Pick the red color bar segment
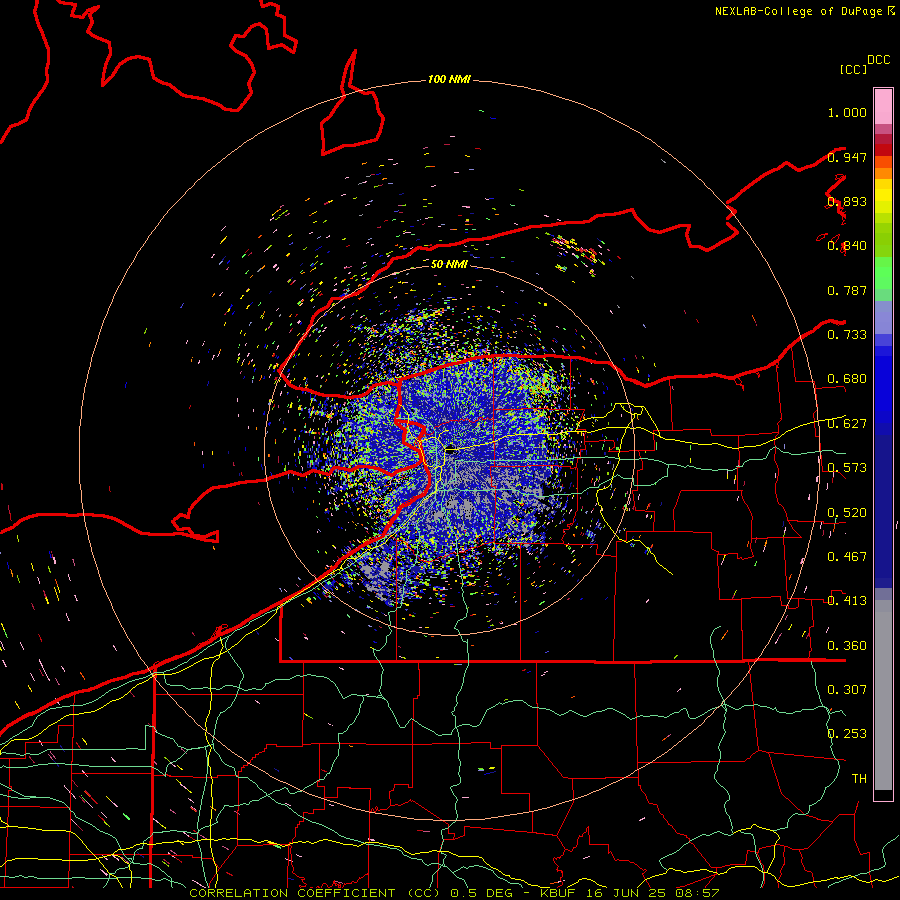 (x=883, y=150)
